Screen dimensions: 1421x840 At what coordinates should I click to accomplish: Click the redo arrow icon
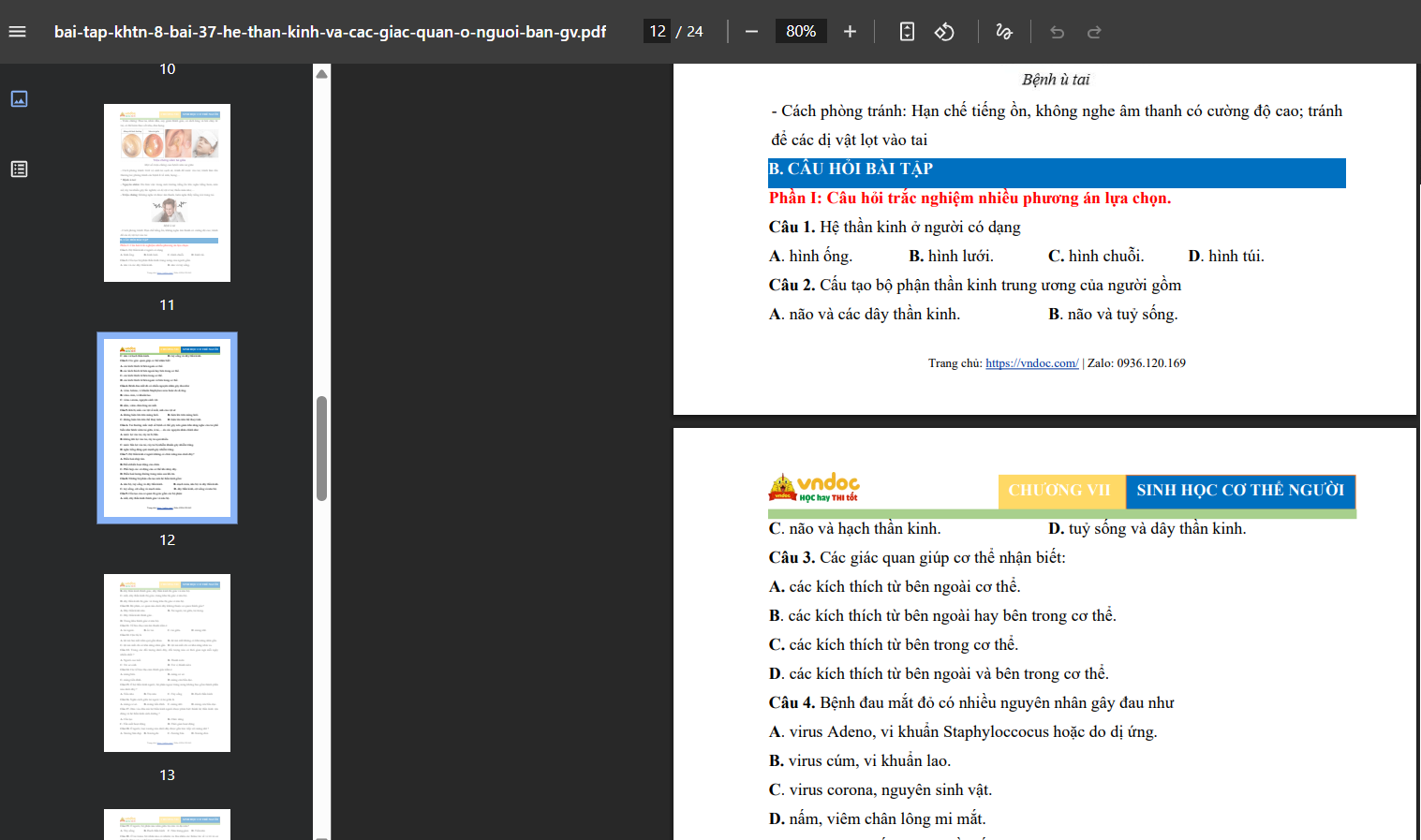point(1094,32)
